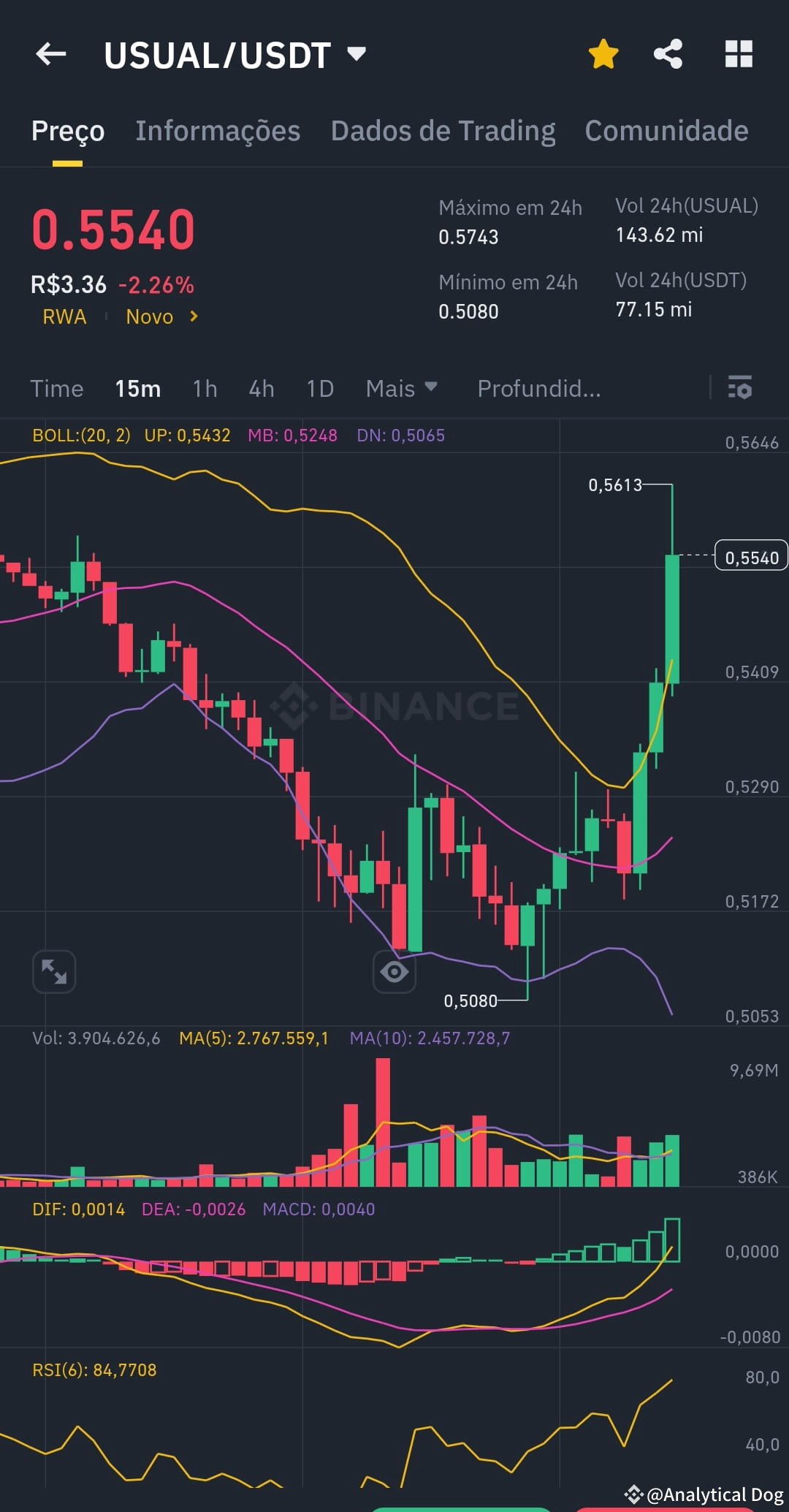This screenshot has width=789, height=1512.
Task: Open the apps grid icon top right
Action: click(738, 53)
